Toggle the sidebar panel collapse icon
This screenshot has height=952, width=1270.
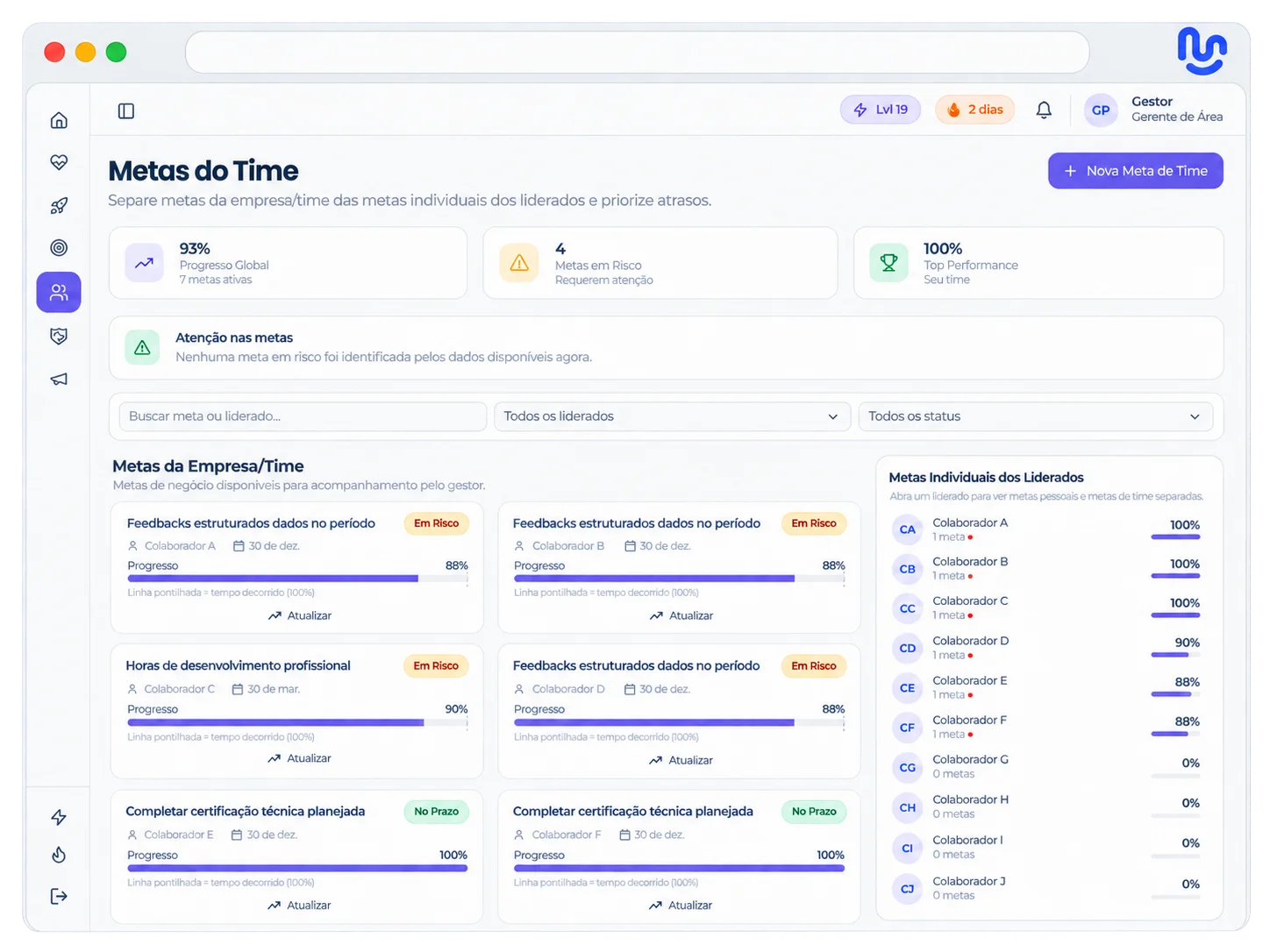click(126, 111)
